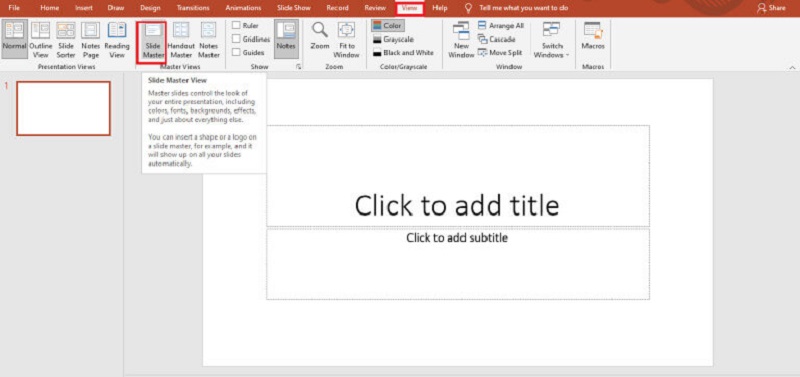
Task: Click the Tell me lightbulb icon
Action: 468,8
